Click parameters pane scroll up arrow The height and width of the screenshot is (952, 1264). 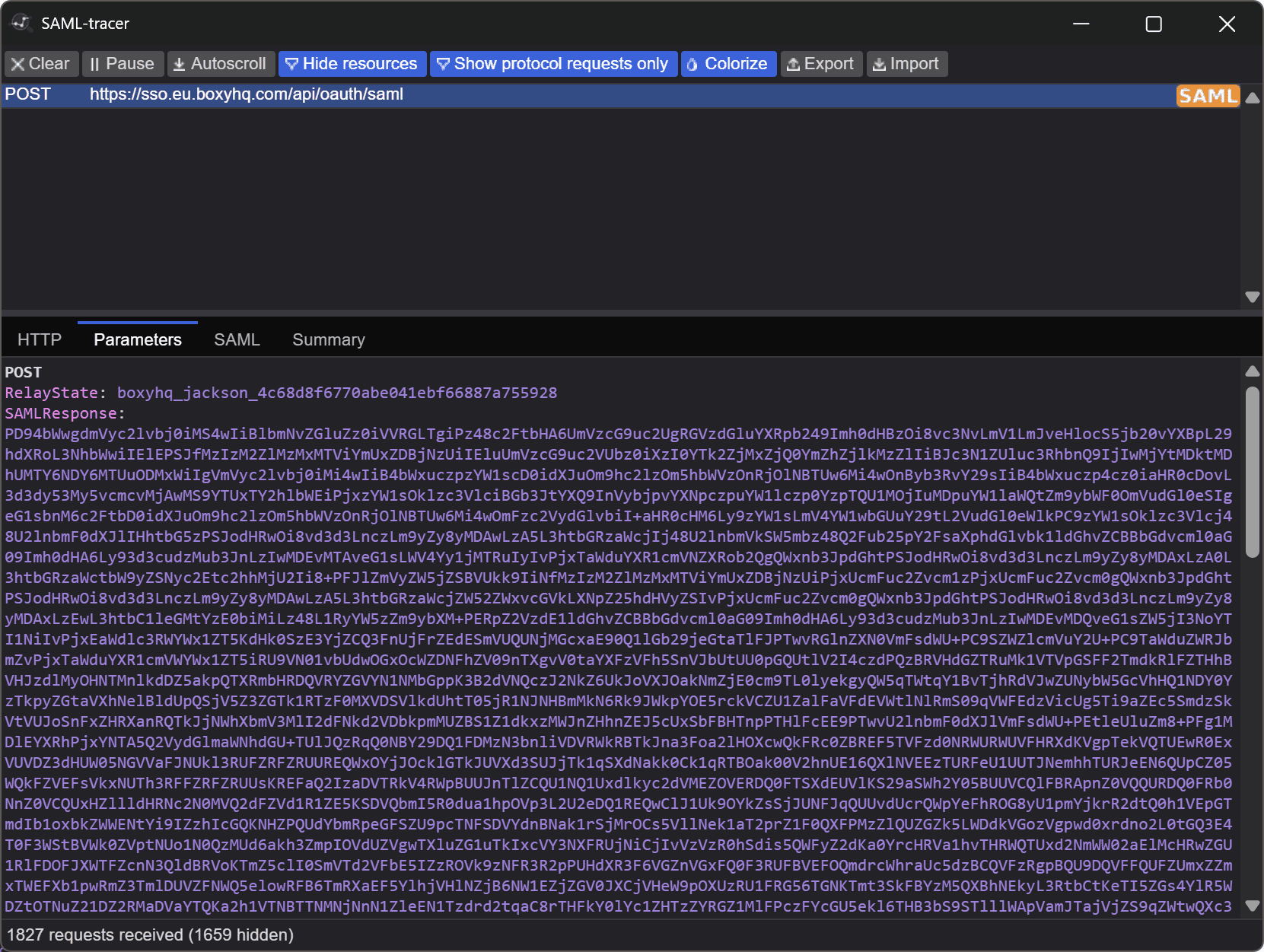pyautogui.click(x=1252, y=371)
